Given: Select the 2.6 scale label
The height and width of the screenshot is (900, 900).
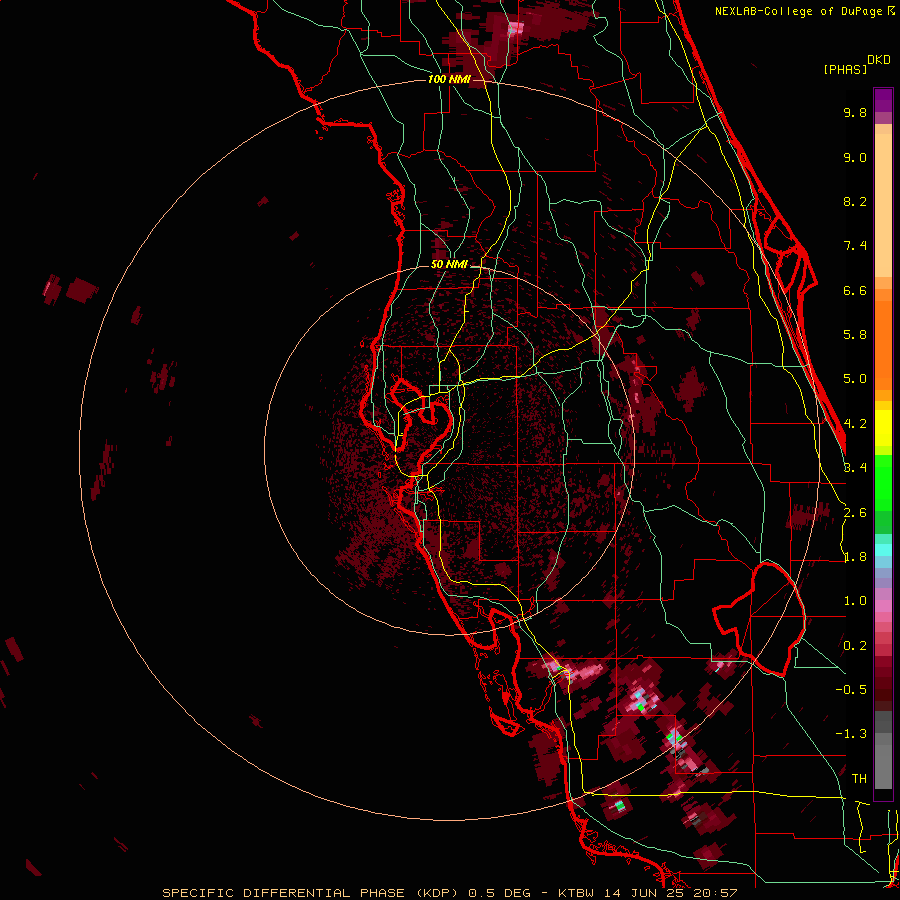Looking at the screenshot, I should pyautogui.click(x=855, y=513).
